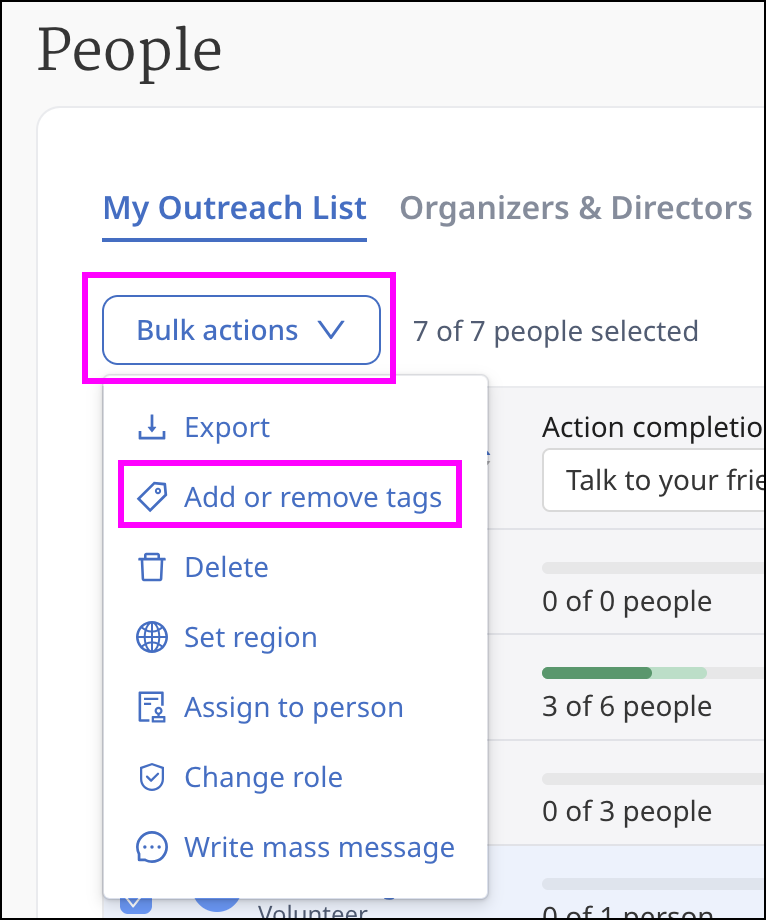Viewport: 766px width, 920px height.
Task: Click the shield Change role icon
Action: tap(152, 777)
